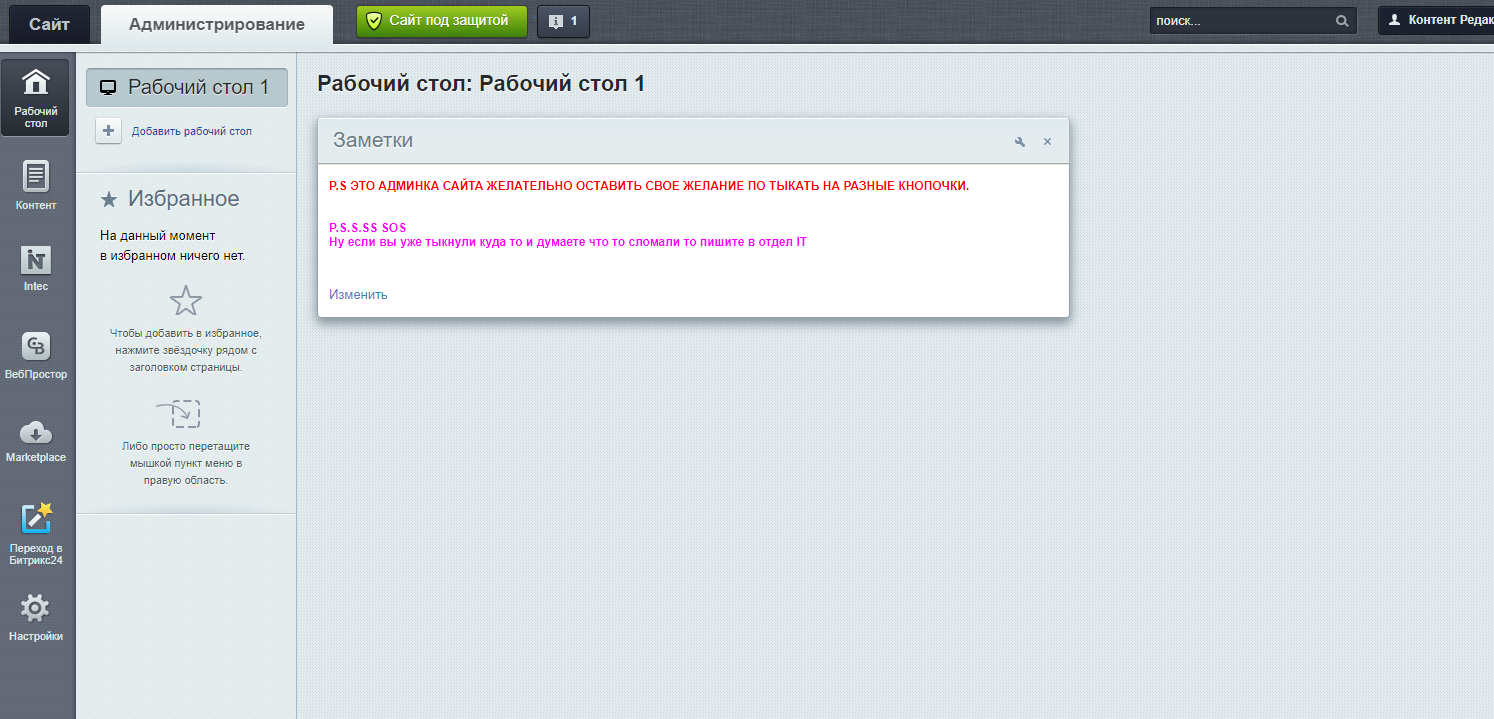1494x719 pixels.
Task: Click the Рабочий стол: Рабочий стол 1 heading
Action: pyautogui.click(x=481, y=83)
